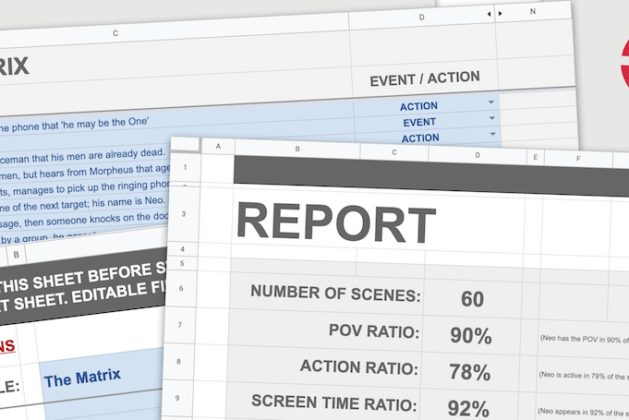Click the 78% value cell
The height and width of the screenshot is (420, 629).
pyautogui.click(x=469, y=372)
